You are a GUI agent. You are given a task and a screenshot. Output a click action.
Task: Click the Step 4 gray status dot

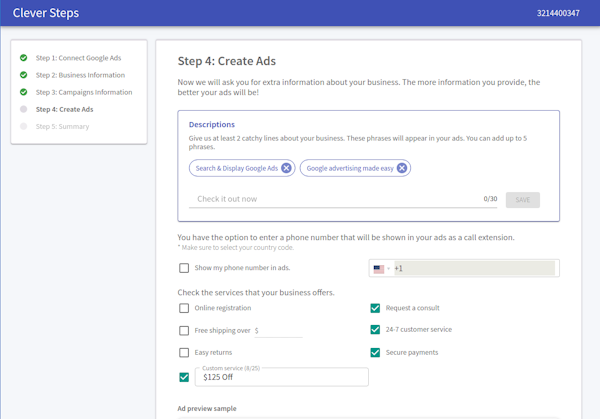pyautogui.click(x=23, y=109)
